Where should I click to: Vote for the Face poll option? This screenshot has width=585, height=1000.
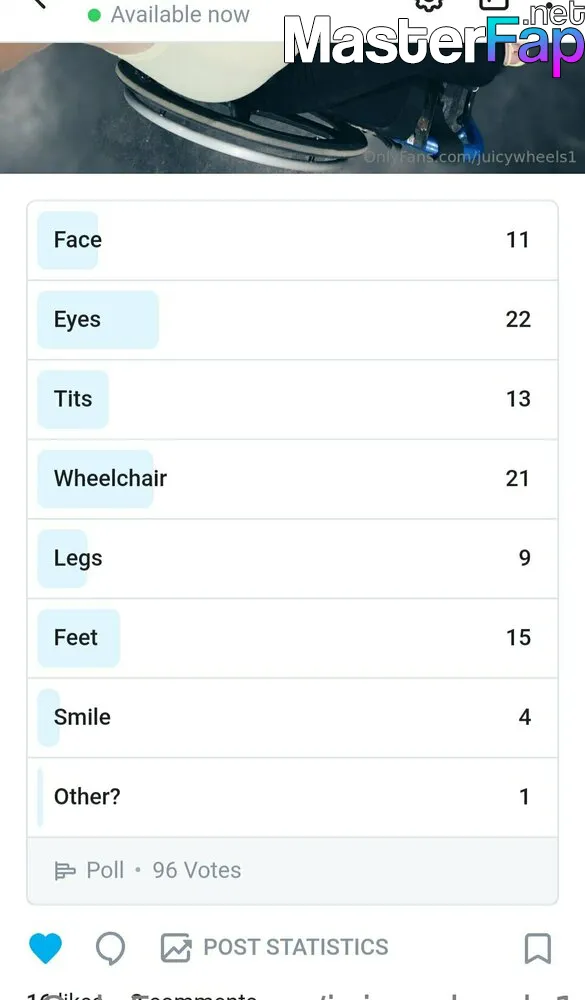(x=292, y=240)
